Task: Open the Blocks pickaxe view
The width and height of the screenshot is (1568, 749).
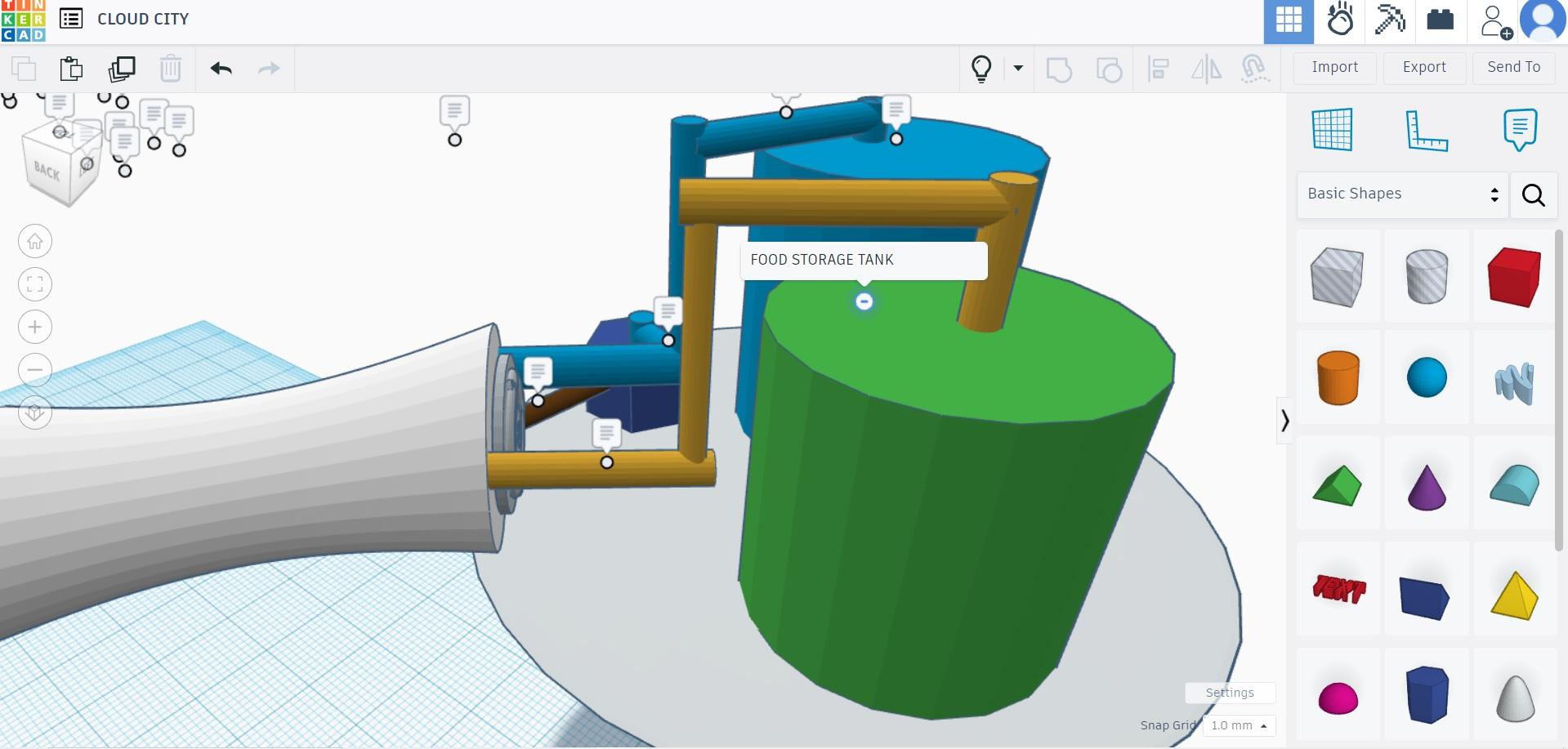Action: [x=1390, y=20]
